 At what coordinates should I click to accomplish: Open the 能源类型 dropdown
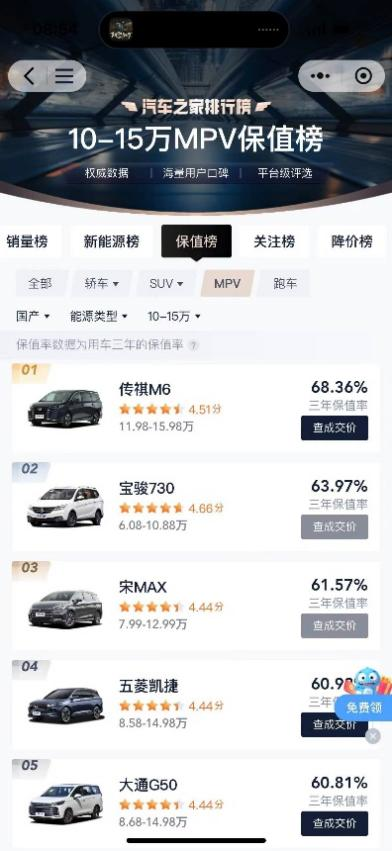click(x=99, y=316)
